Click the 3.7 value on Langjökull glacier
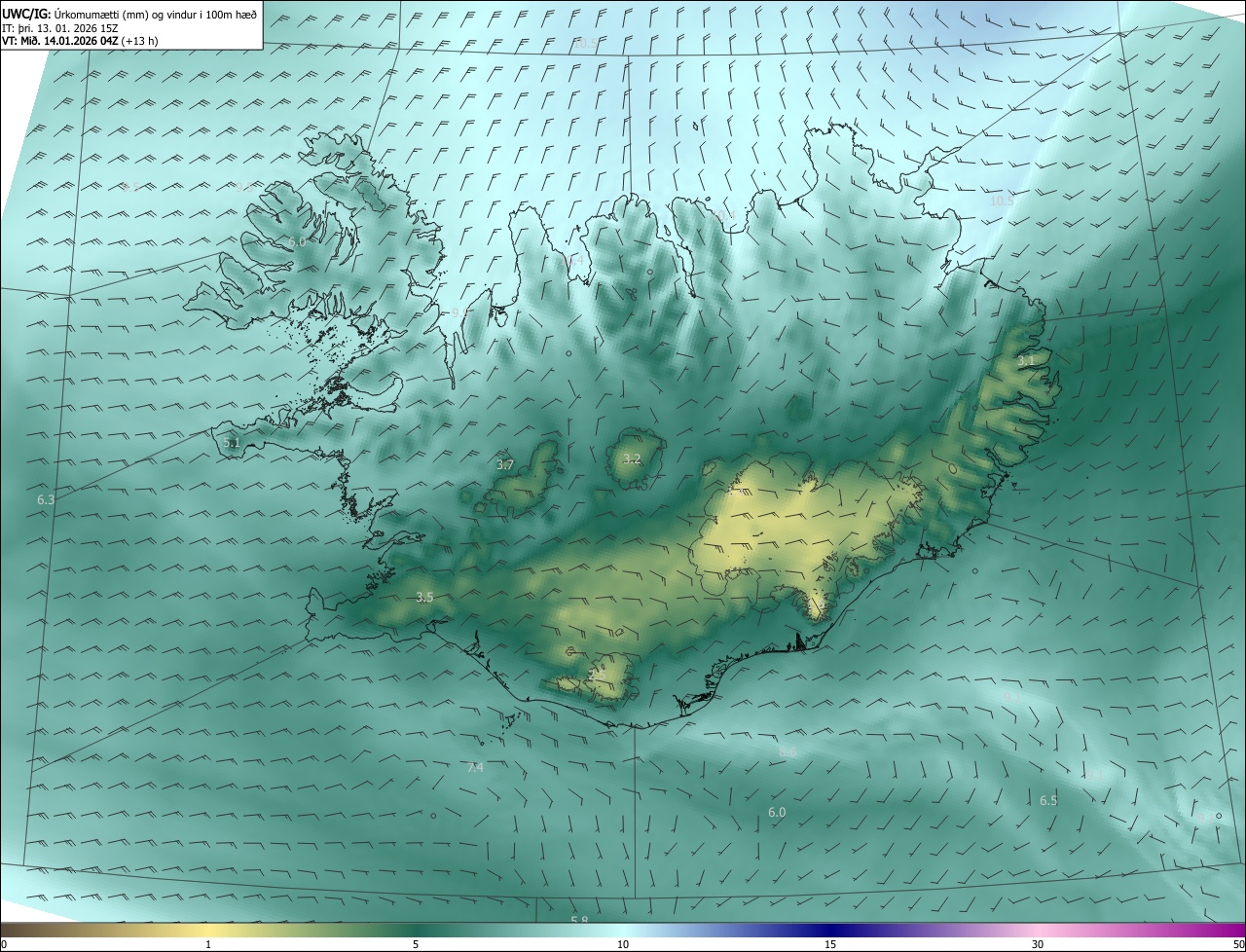The image size is (1246, 952). 505,465
